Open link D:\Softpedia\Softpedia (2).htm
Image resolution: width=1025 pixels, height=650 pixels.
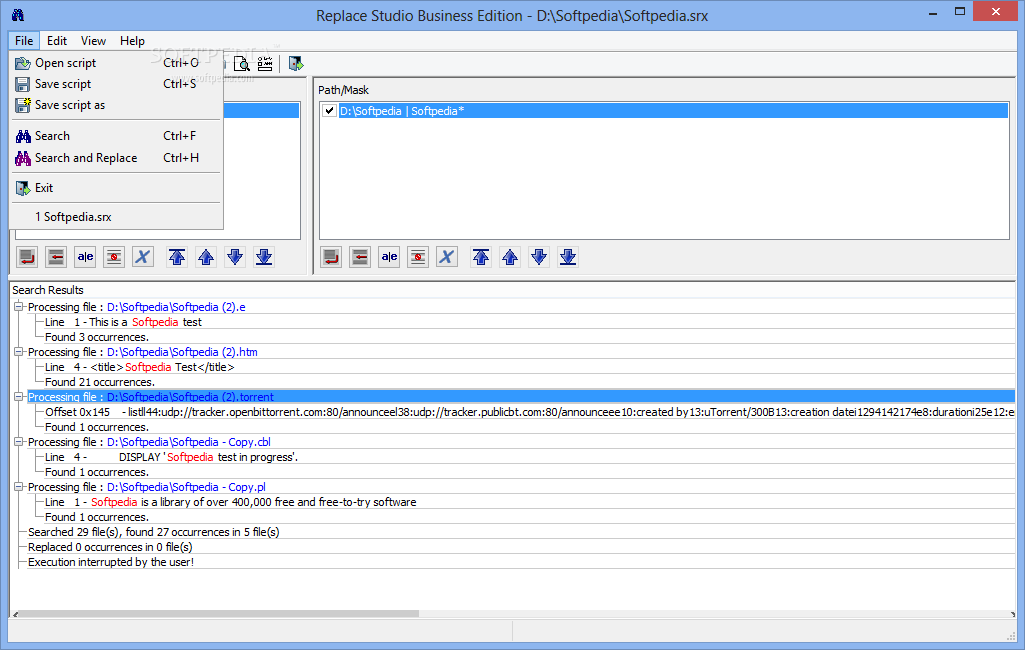pos(182,352)
